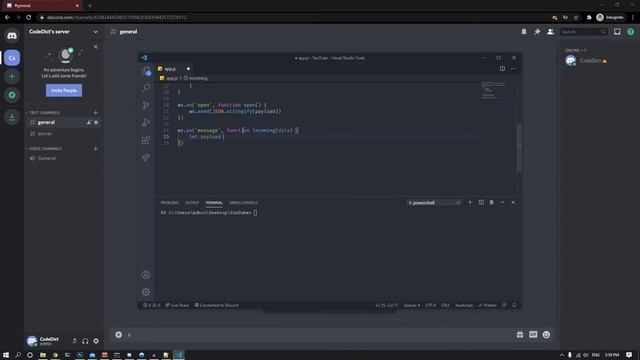640x360 pixels.
Task: Open VS Code Search activity icon
Action: [x=146, y=88]
